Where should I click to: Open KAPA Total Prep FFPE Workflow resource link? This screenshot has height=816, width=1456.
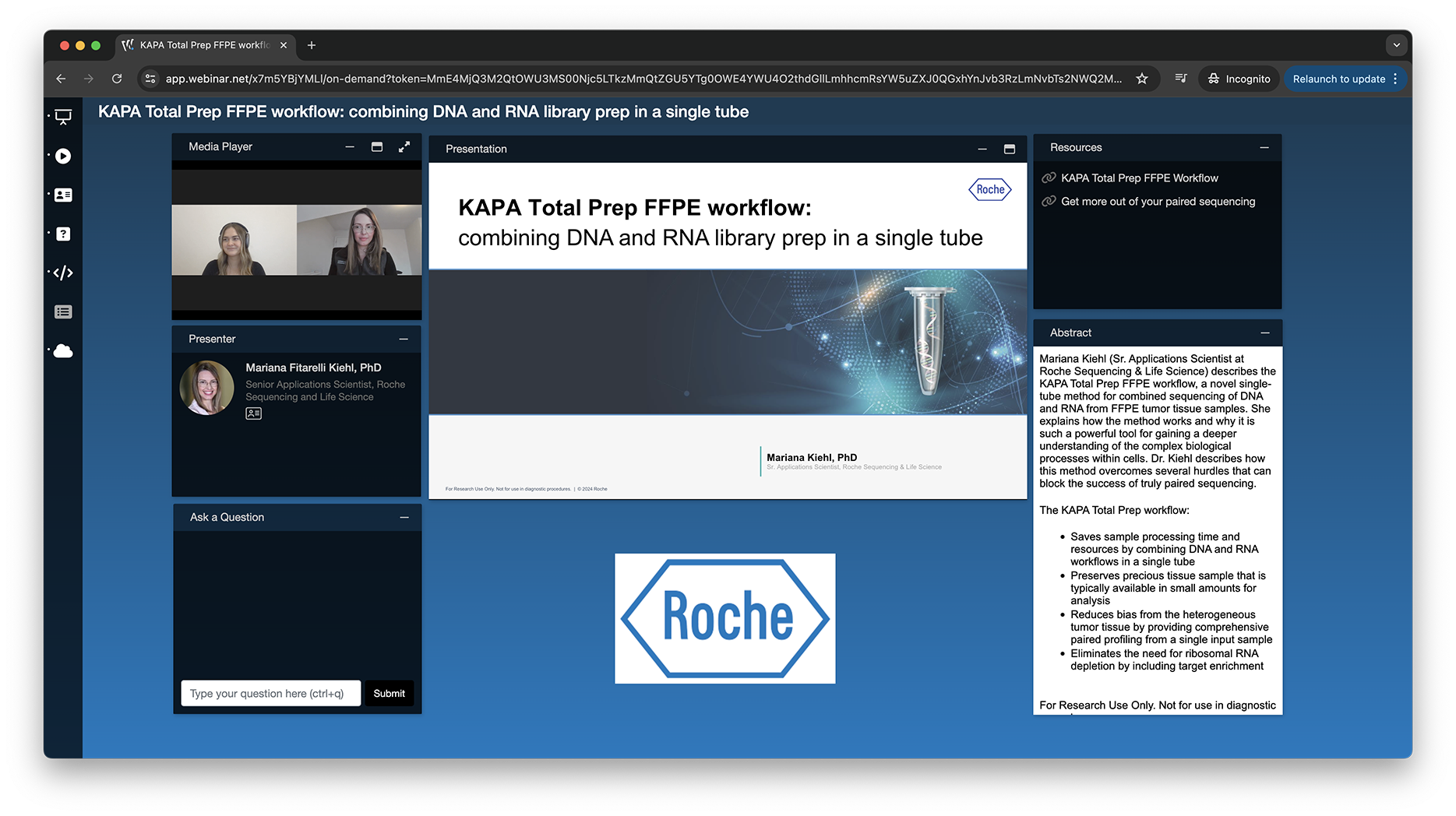[1139, 178]
